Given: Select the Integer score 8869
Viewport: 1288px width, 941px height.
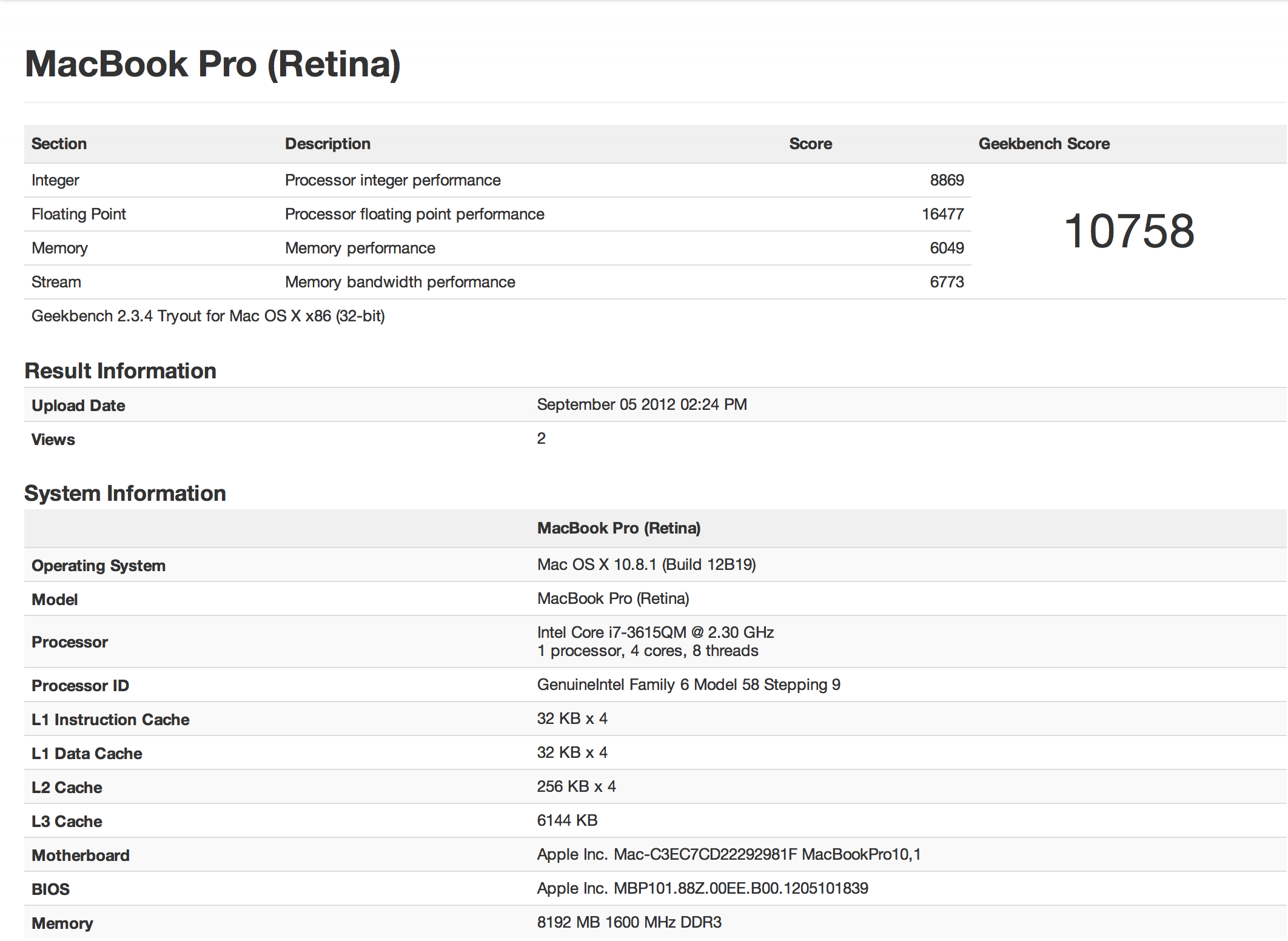Looking at the screenshot, I should 947,180.
